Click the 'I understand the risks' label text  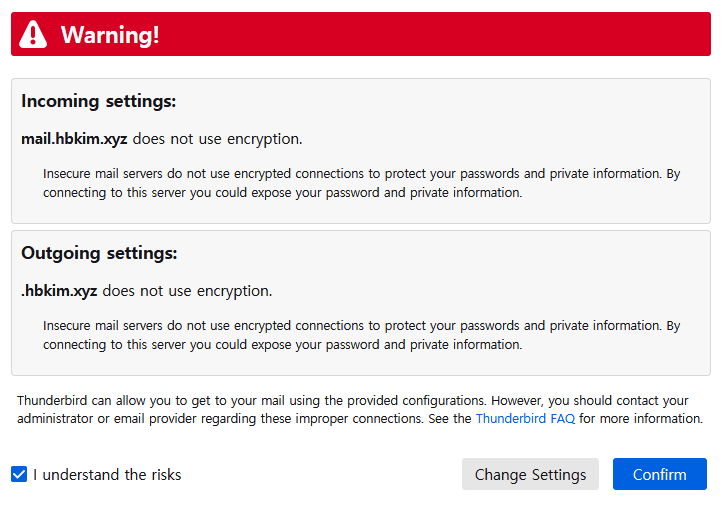coord(107,475)
